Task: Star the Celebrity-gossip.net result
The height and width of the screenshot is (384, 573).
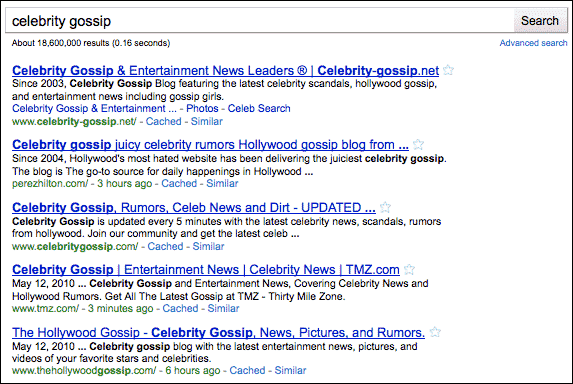Action: pos(448,70)
